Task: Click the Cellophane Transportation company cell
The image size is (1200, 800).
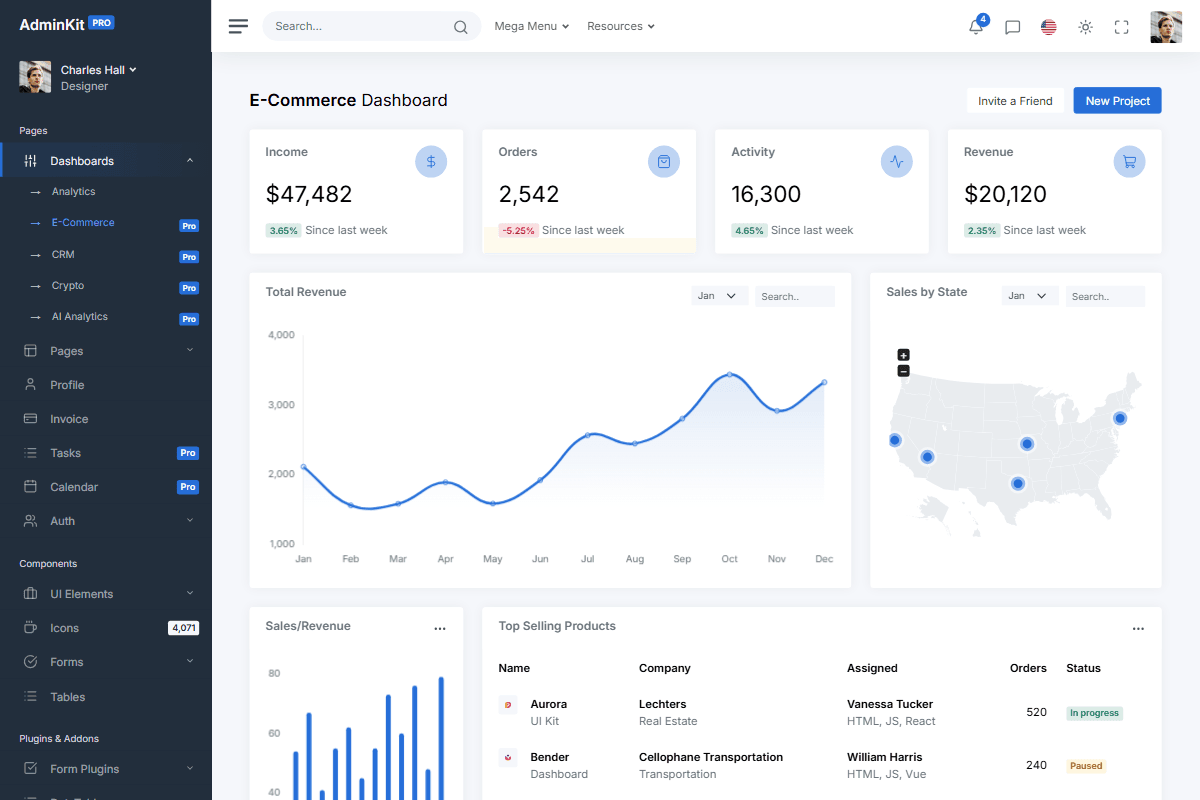Action: [x=711, y=757]
